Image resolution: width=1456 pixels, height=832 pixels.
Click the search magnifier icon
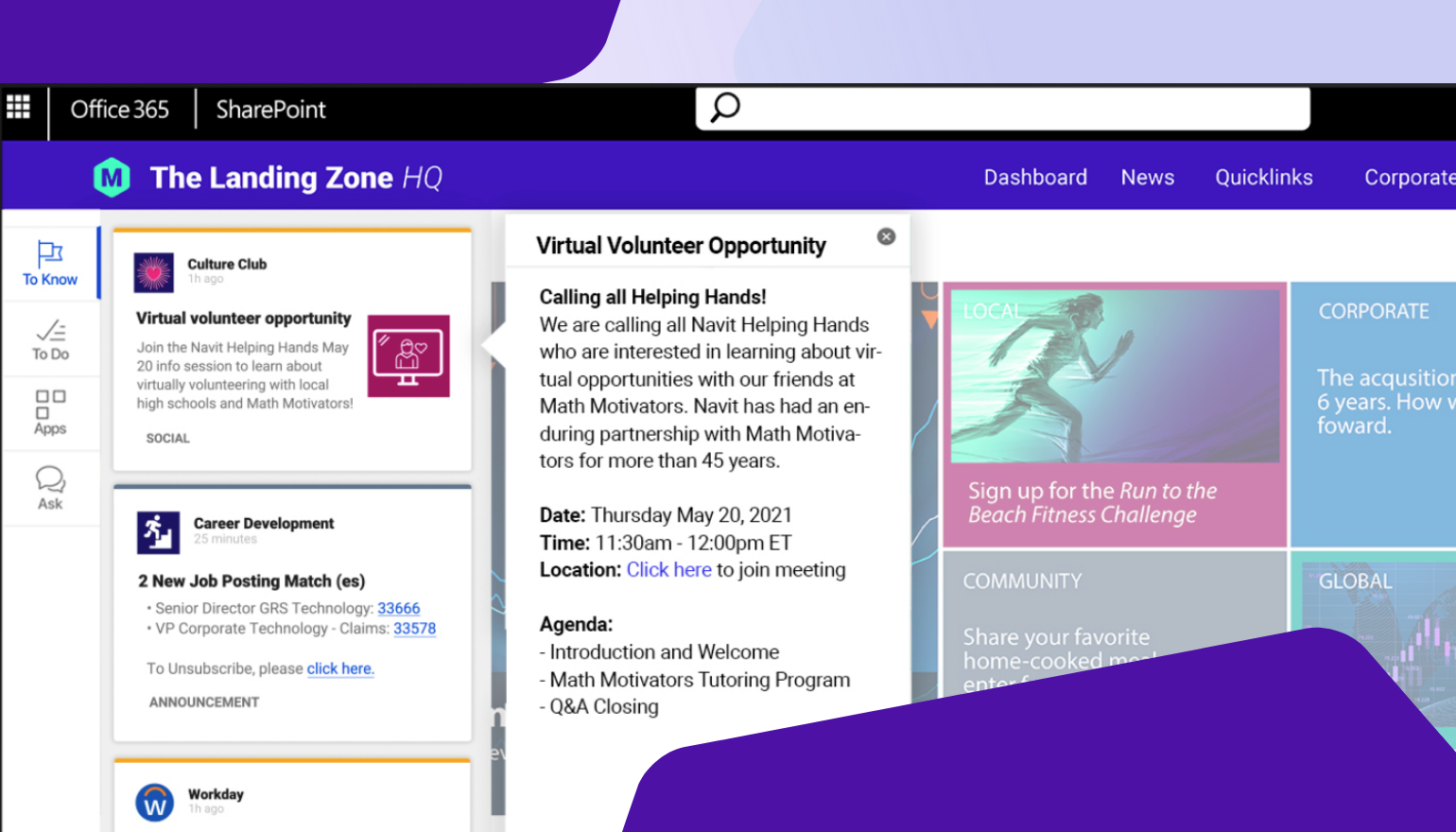(725, 108)
